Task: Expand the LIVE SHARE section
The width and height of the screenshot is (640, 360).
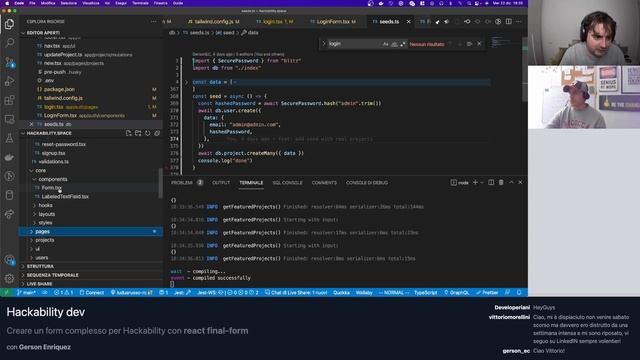Action: [39, 284]
